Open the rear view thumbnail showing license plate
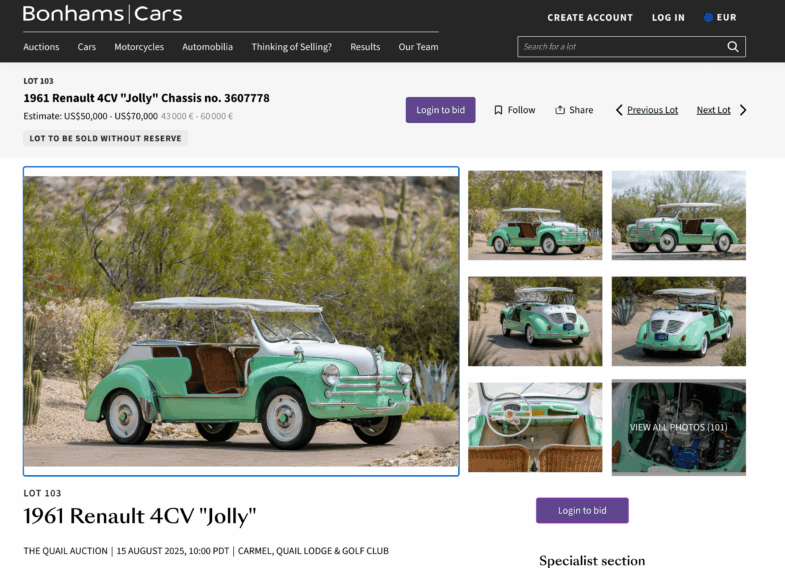The width and height of the screenshot is (785, 568). coord(679,321)
